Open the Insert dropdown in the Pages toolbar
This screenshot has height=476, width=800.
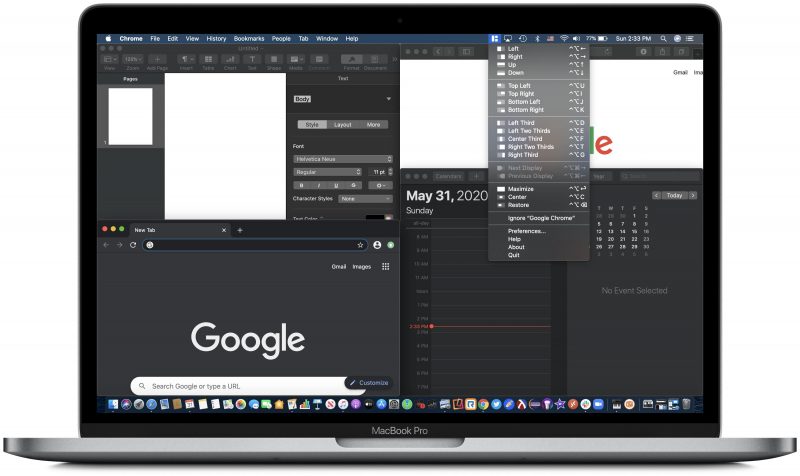click(x=186, y=60)
